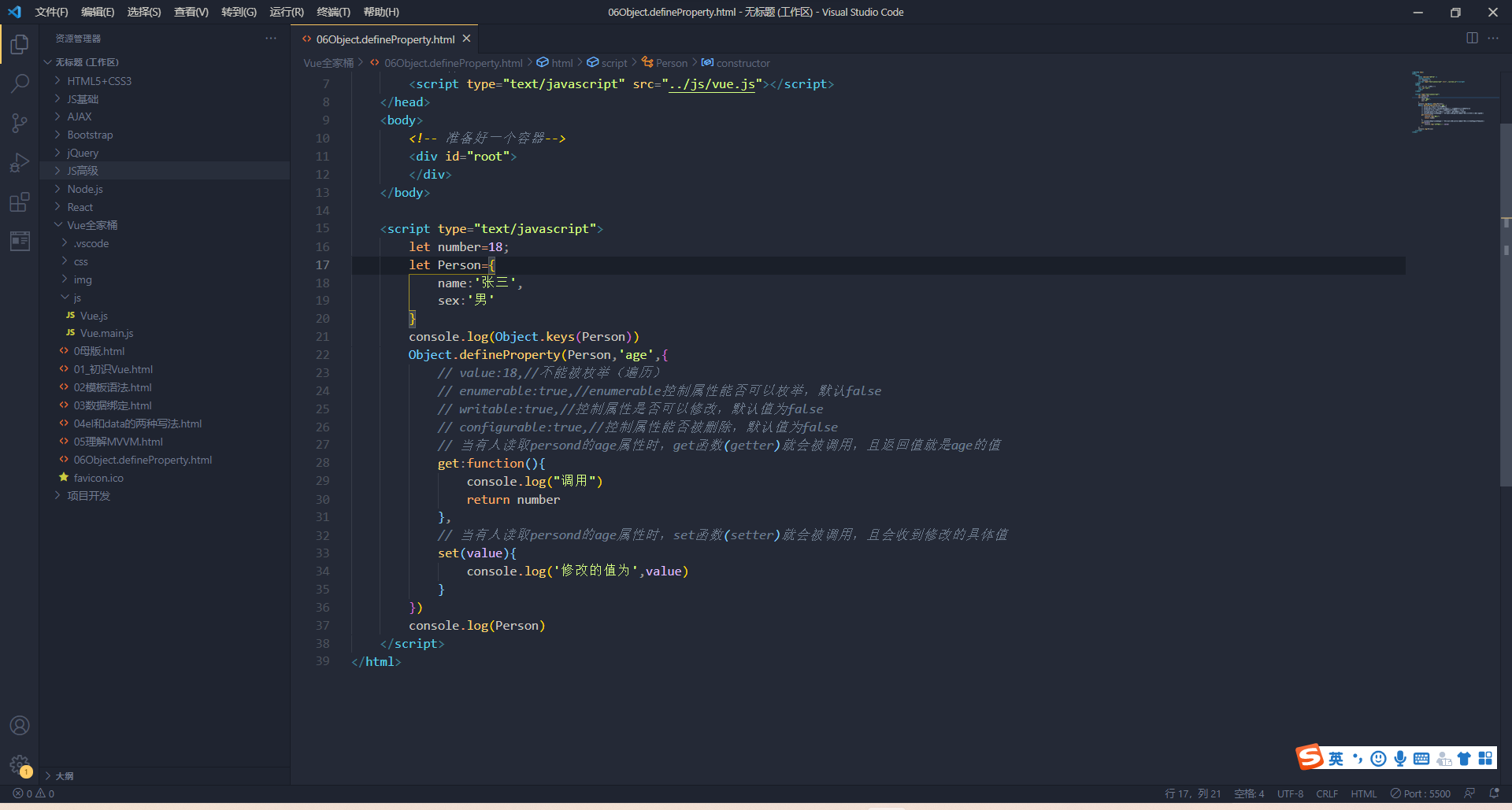Click the notifications bell in status bar
Viewport: 1512px width, 810px height.
coord(1493,793)
